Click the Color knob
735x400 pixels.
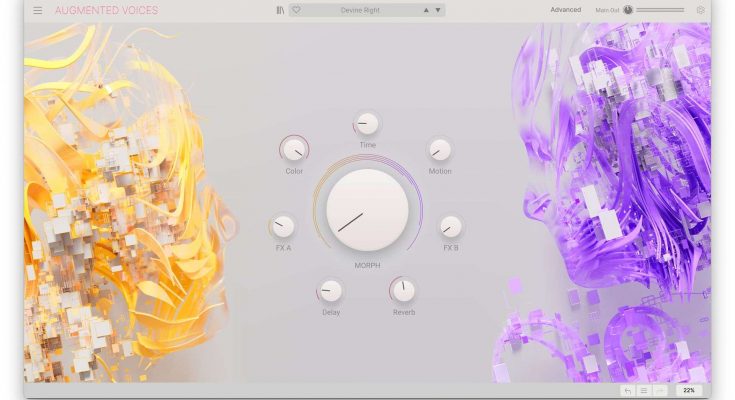293,150
